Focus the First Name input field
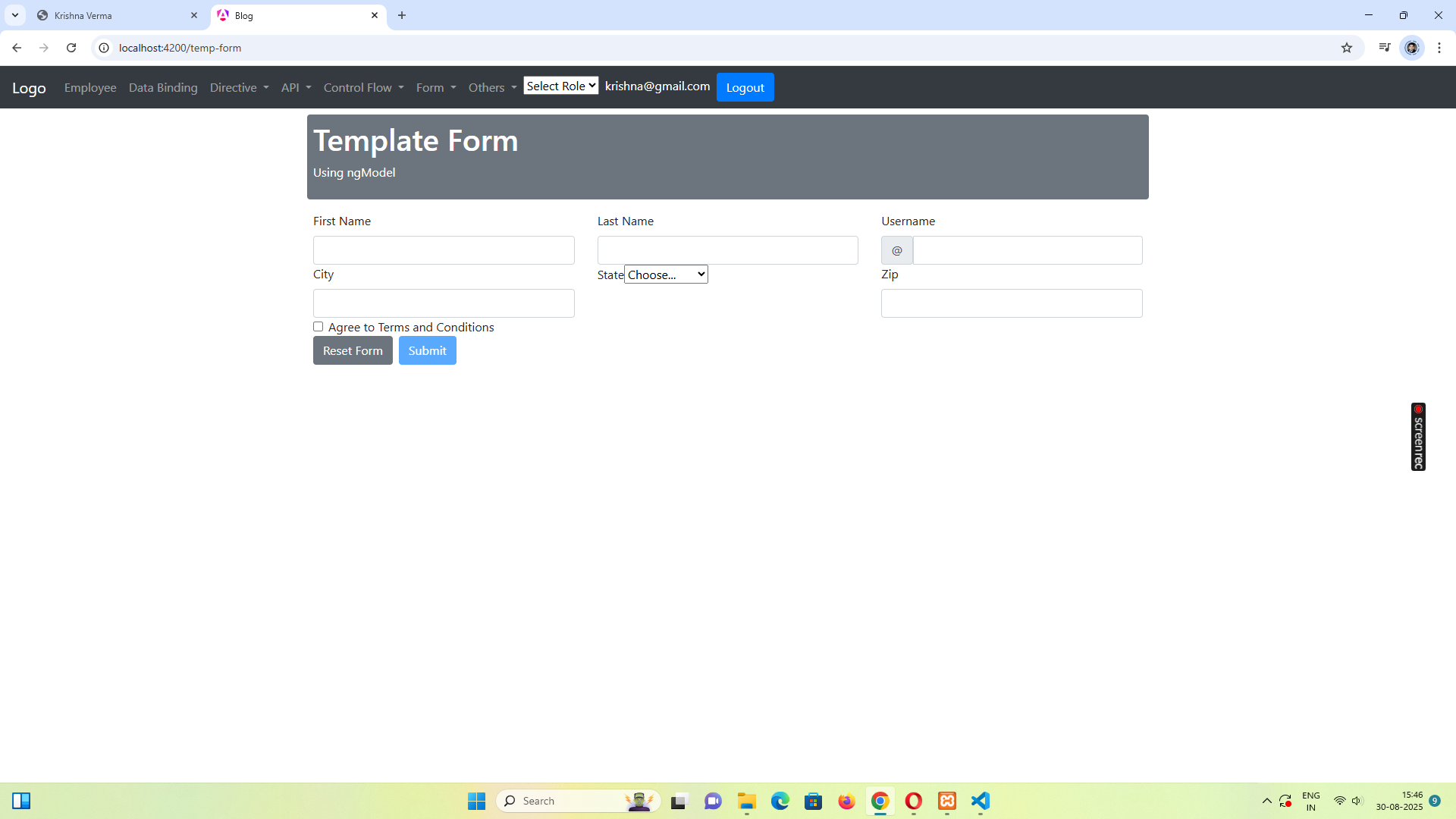 (444, 250)
